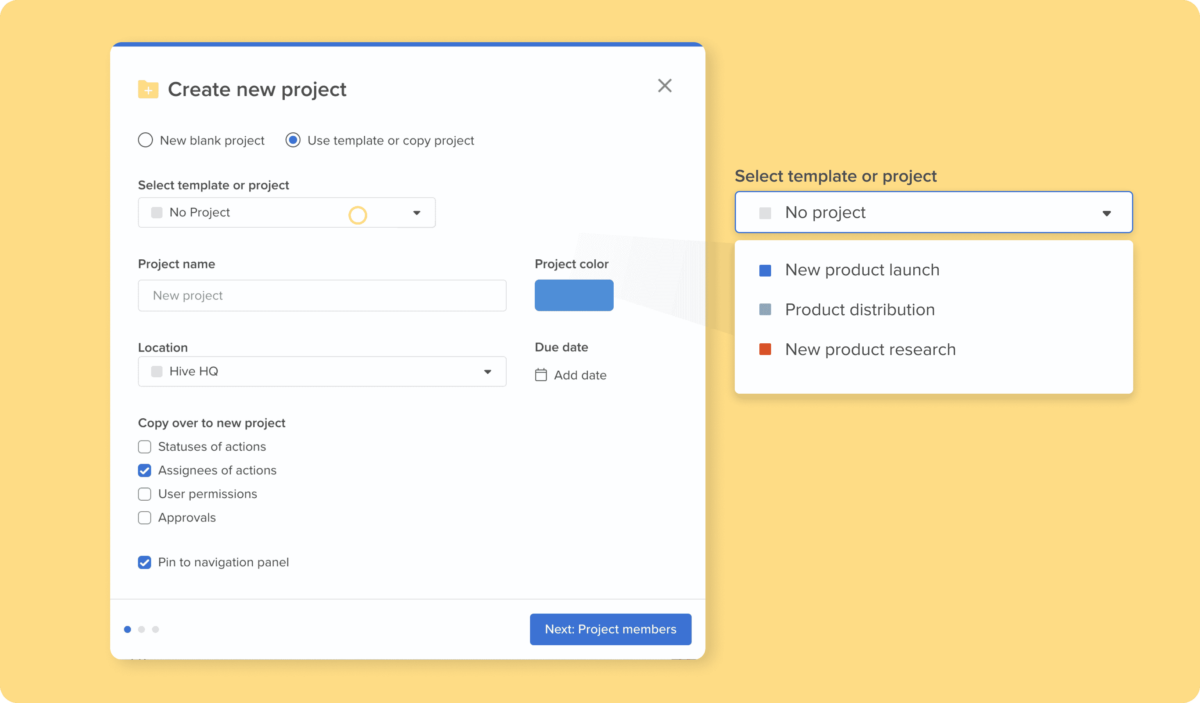Click the yellow folder icon beside Create new project

(147, 89)
